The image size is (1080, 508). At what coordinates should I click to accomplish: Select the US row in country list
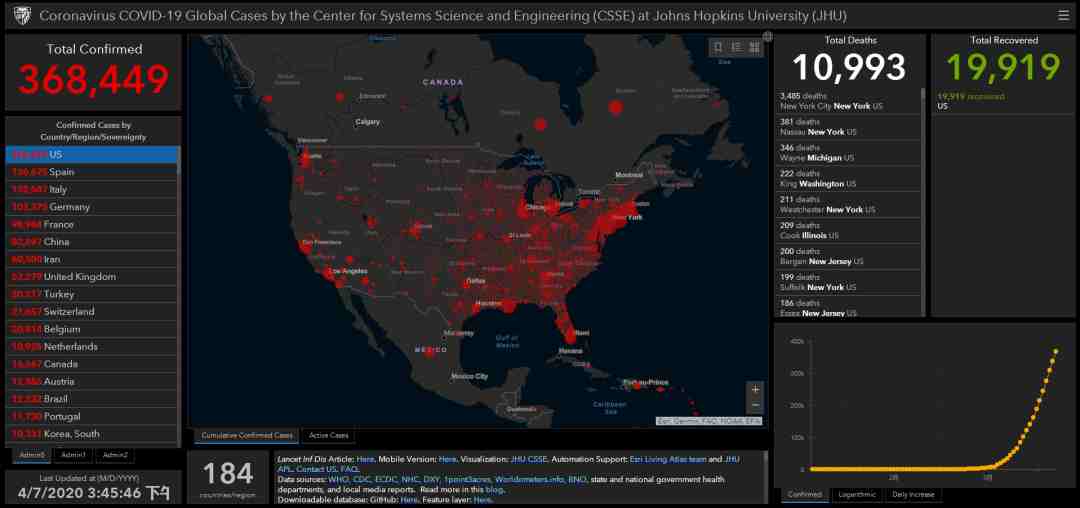pos(91,155)
